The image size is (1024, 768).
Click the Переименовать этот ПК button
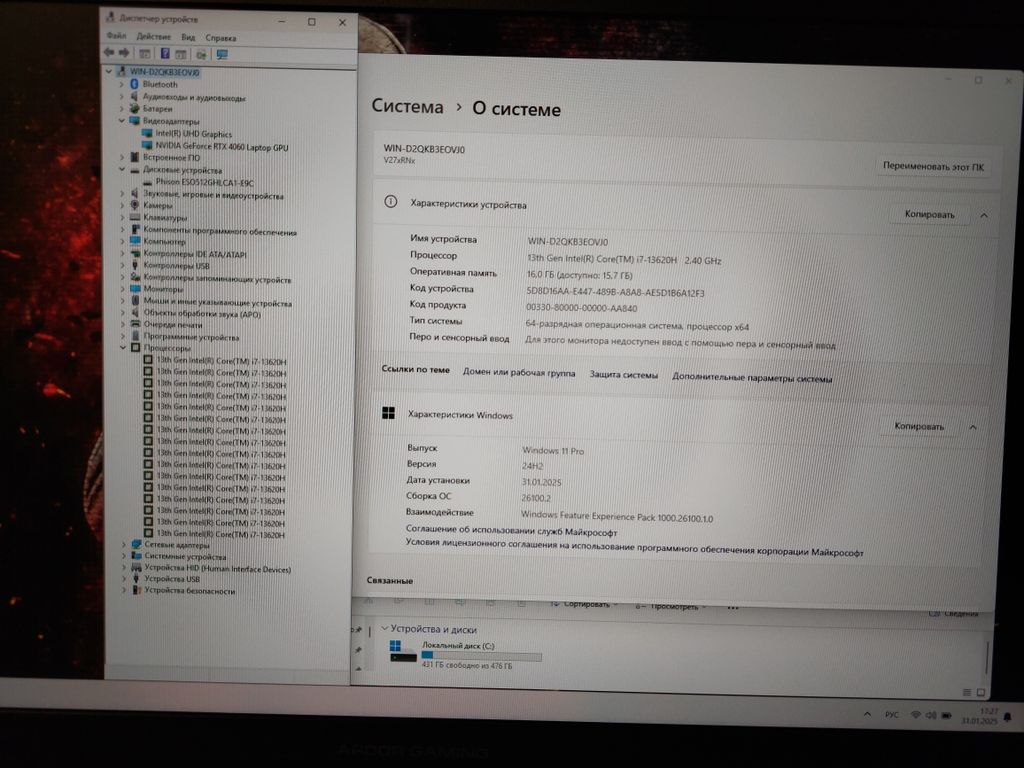point(933,166)
